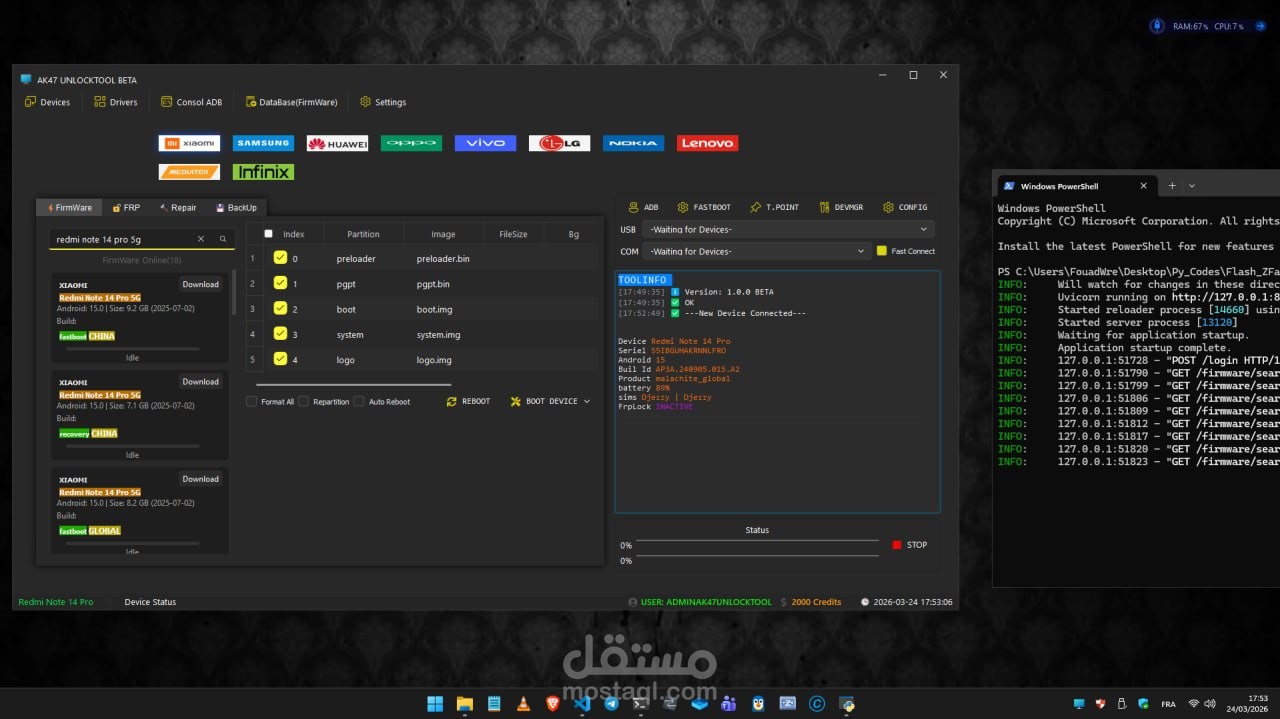Screen dimensions: 1280x719
Task: Open the FASTBOOT tab
Action: [x=703, y=207]
